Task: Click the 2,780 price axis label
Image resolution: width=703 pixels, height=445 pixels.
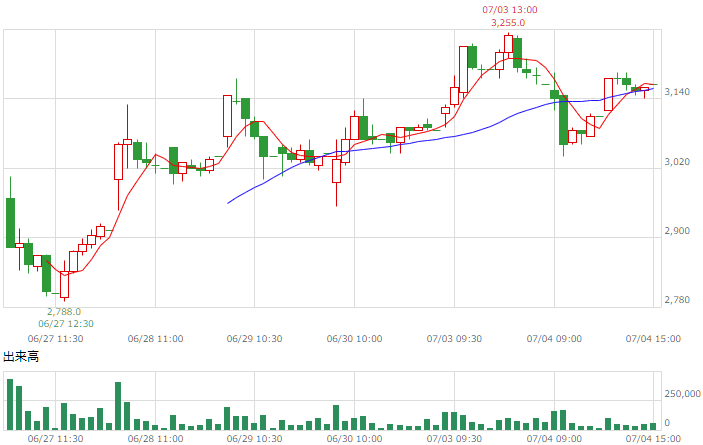Action: pyautogui.click(x=677, y=300)
